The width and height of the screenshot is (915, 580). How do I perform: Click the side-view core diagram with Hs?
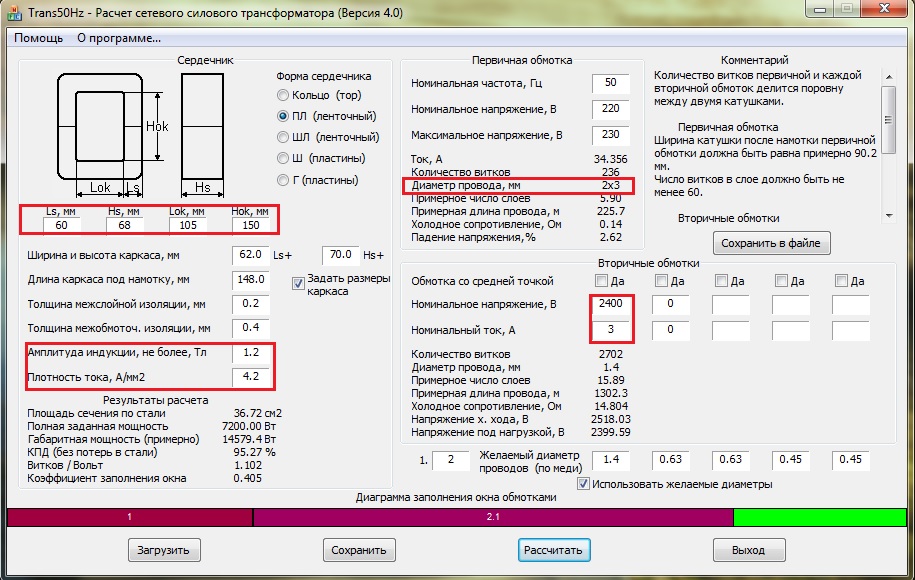(202, 135)
